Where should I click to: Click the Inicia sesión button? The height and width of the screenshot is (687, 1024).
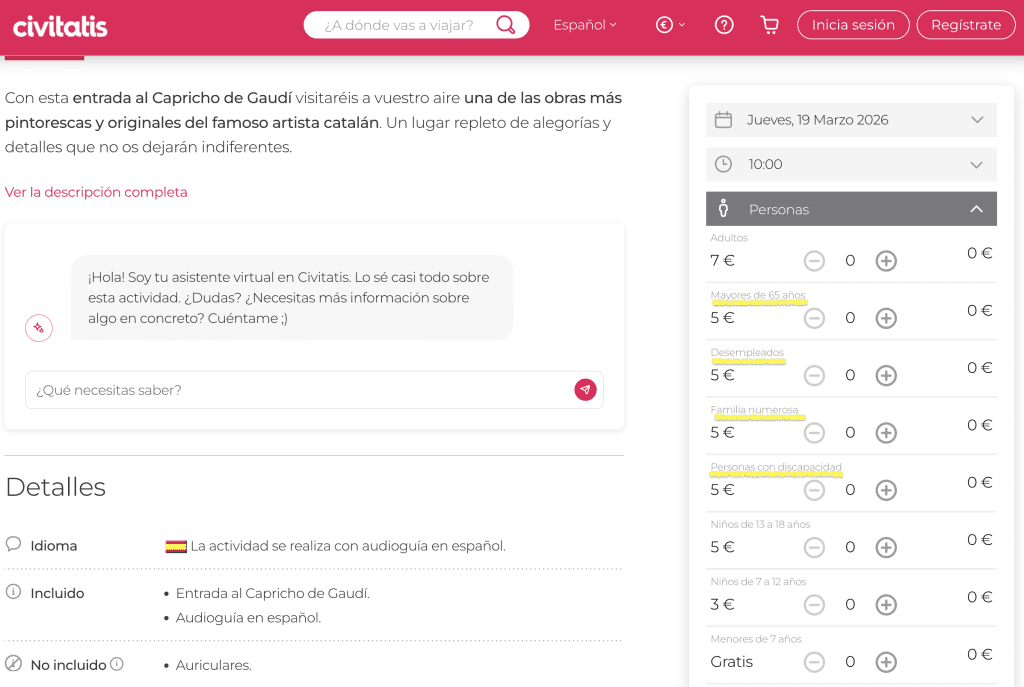[x=853, y=25]
